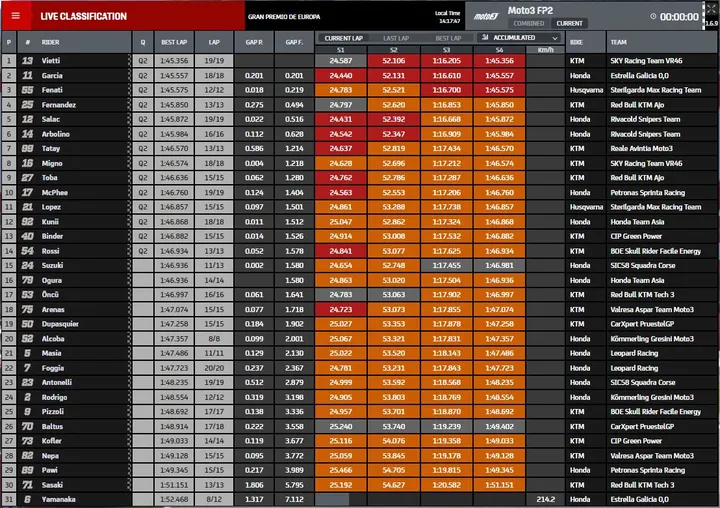Click Fernandez Q2 badge
Image resolution: width=720 pixels, height=508 pixels.
pyautogui.click(x=143, y=105)
